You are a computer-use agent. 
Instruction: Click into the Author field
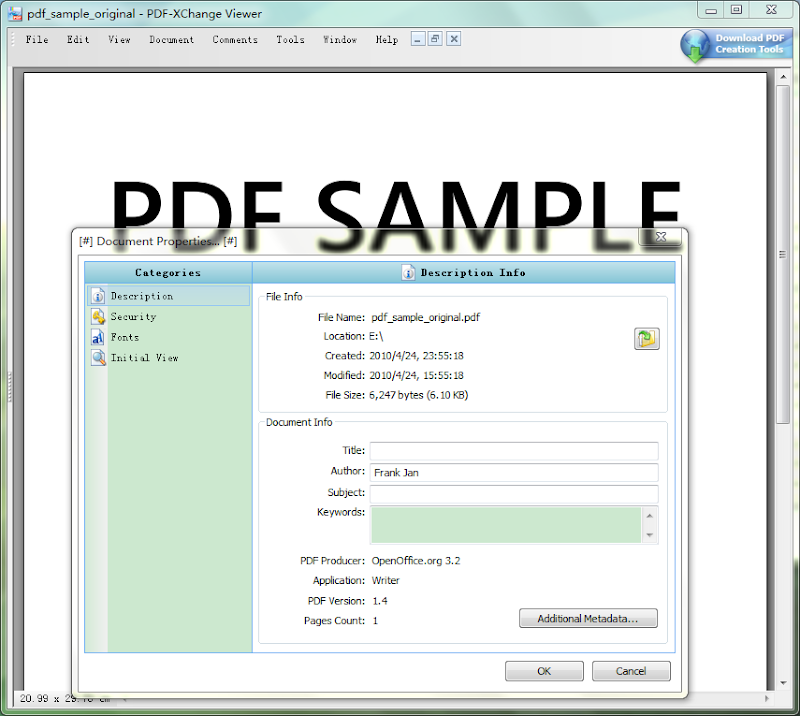[514, 473]
